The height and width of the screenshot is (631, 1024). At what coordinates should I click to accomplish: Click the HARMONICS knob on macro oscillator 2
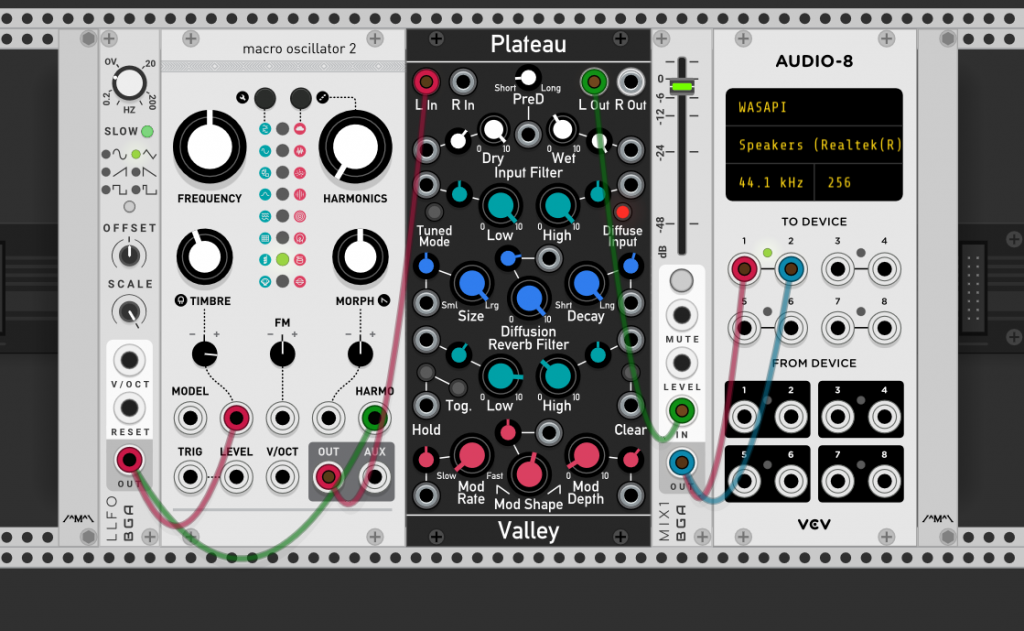[x=355, y=147]
